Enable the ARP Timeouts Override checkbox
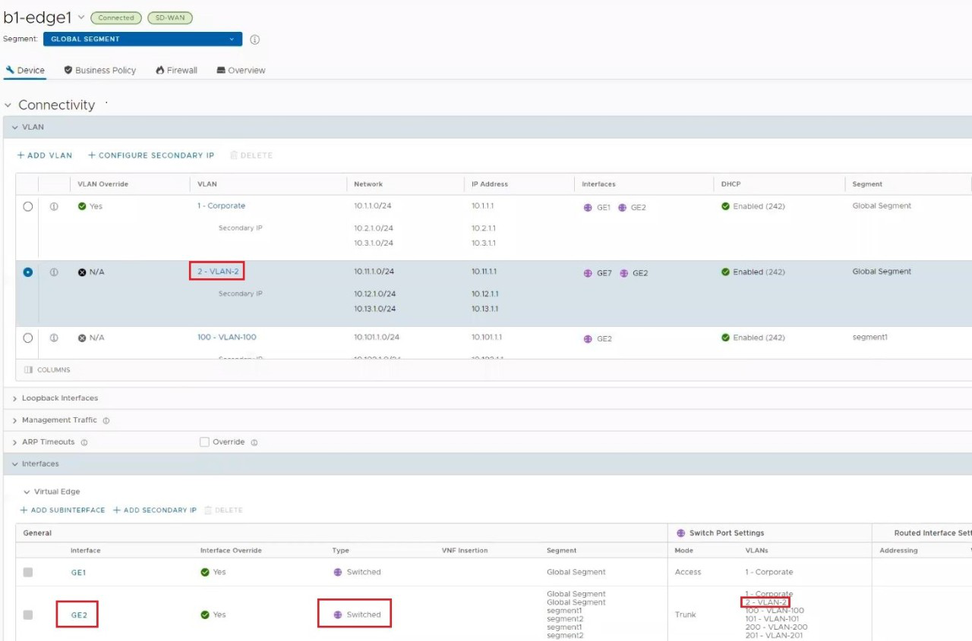Screen dimensions: 972x641 (x=204, y=442)
